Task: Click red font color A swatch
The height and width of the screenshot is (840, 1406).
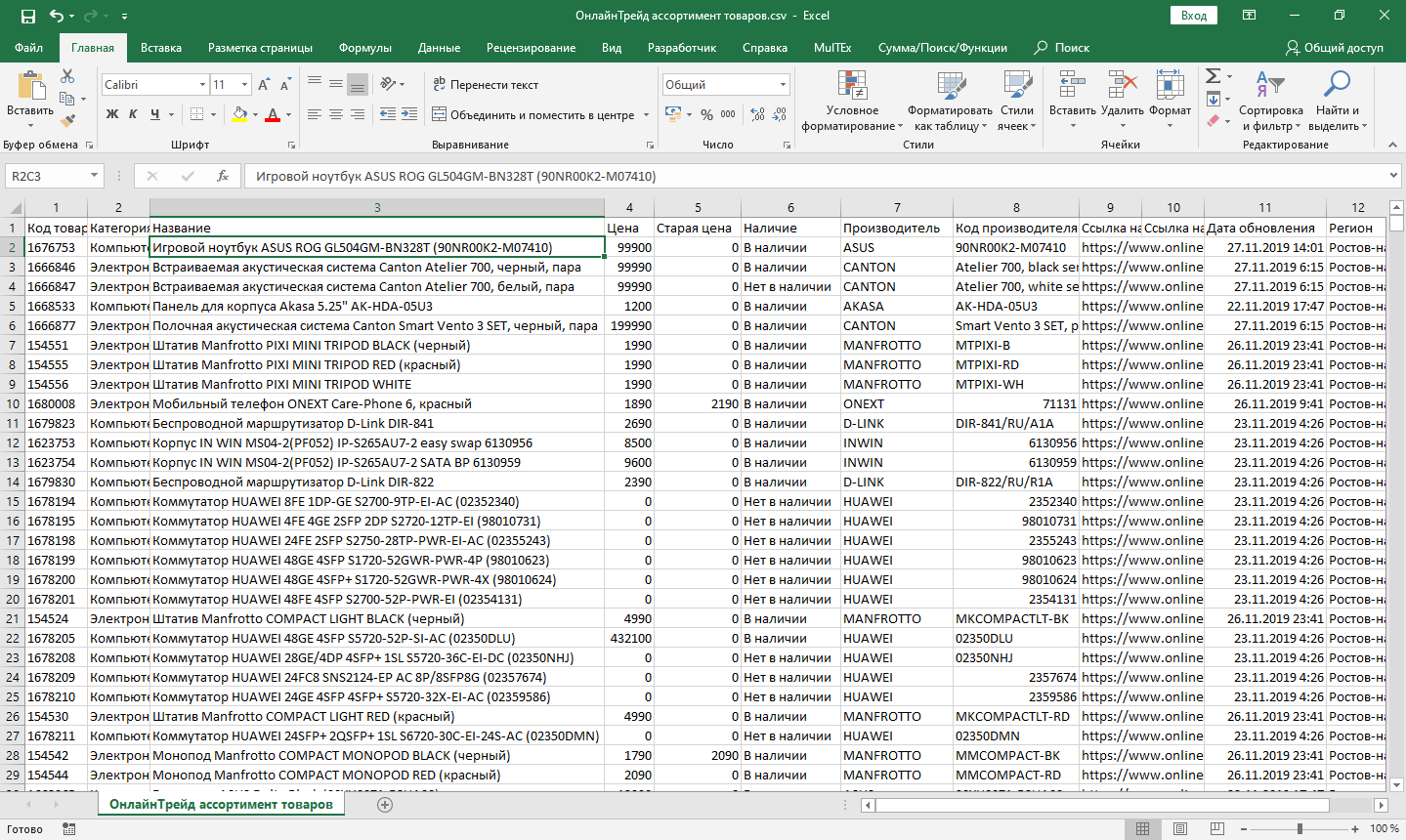Action: (273, 114)
